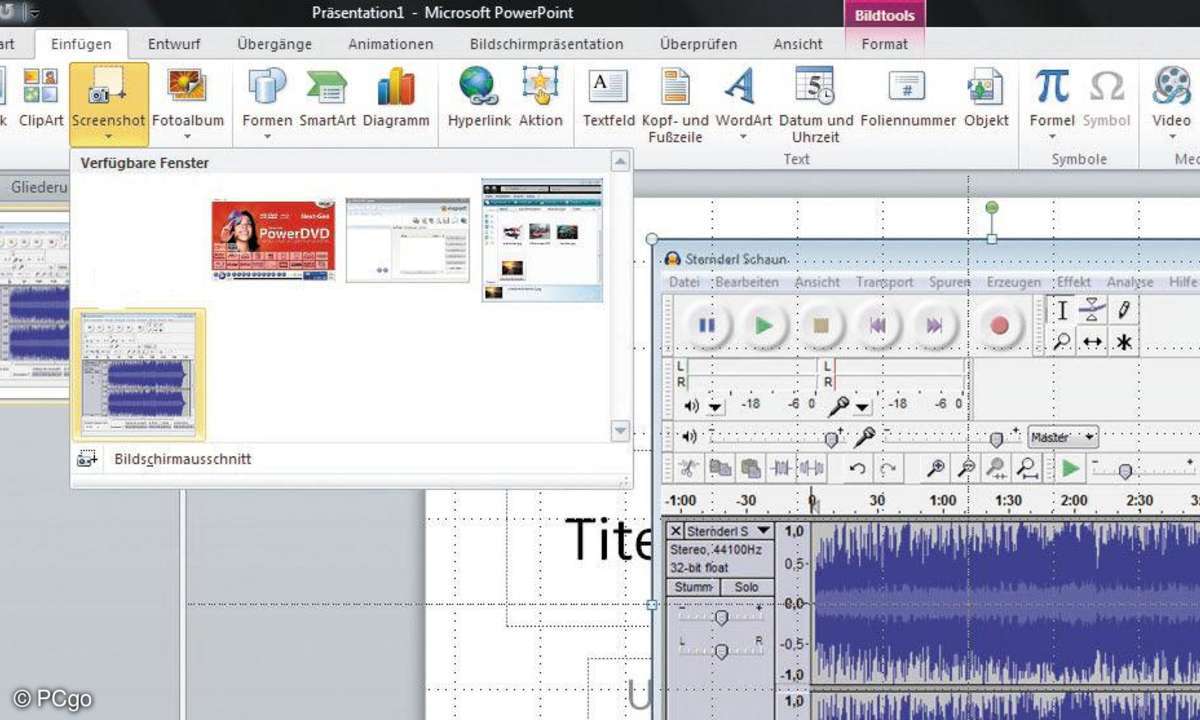Open the Formel equation dropdown
Viewport: 1200px width, 720px height.
pos(1052,102)
